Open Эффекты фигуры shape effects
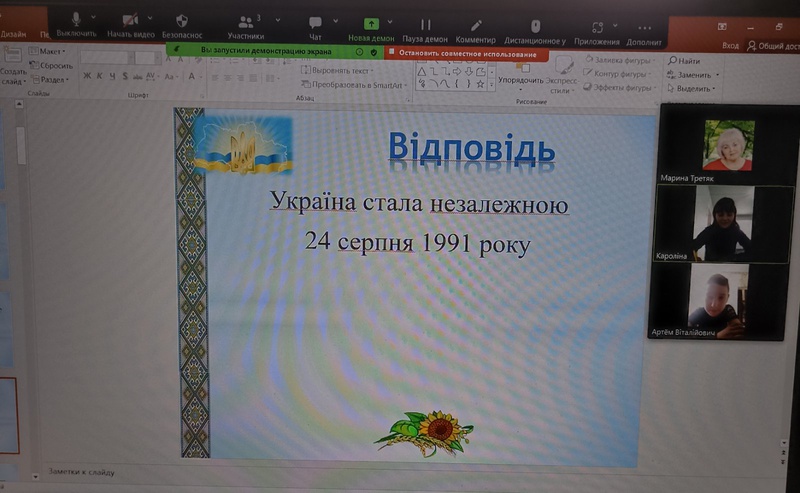This screenshot has width=800, height=493. [x=619, y=88]
